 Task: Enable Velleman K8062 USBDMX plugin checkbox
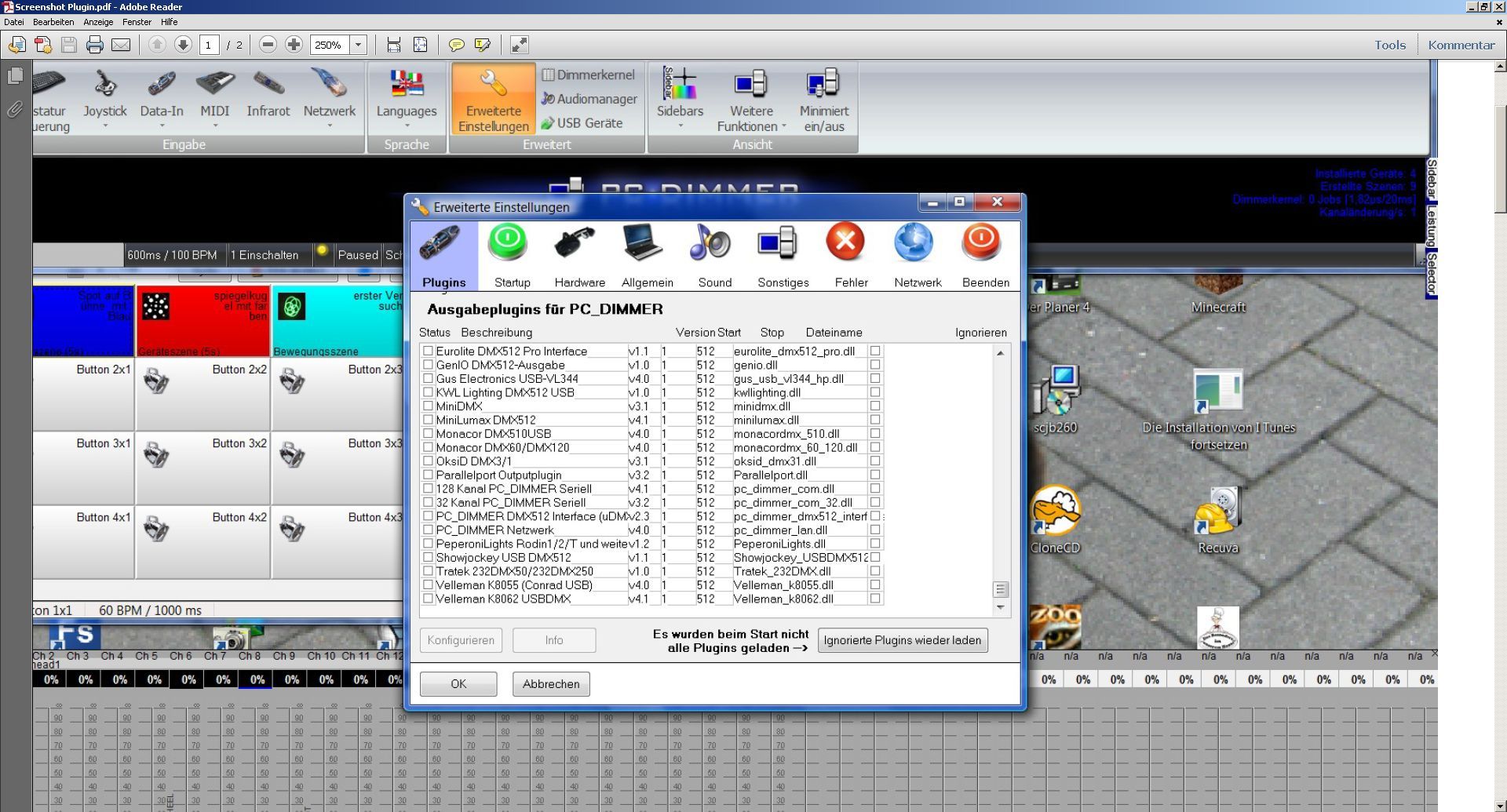(428, 599)
